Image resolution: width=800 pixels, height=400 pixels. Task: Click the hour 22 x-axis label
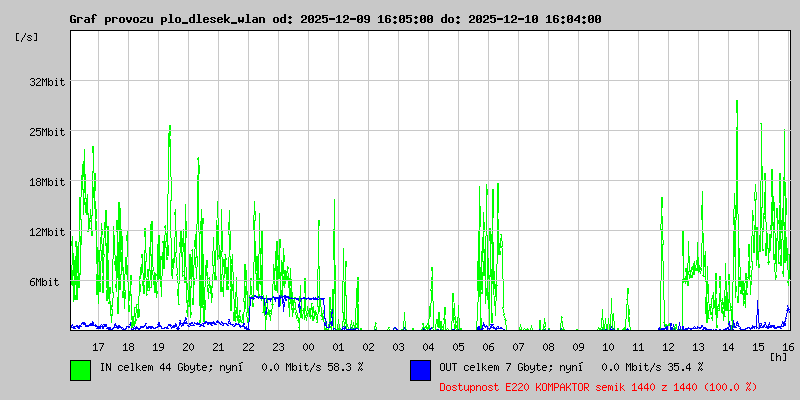(248, 347)
